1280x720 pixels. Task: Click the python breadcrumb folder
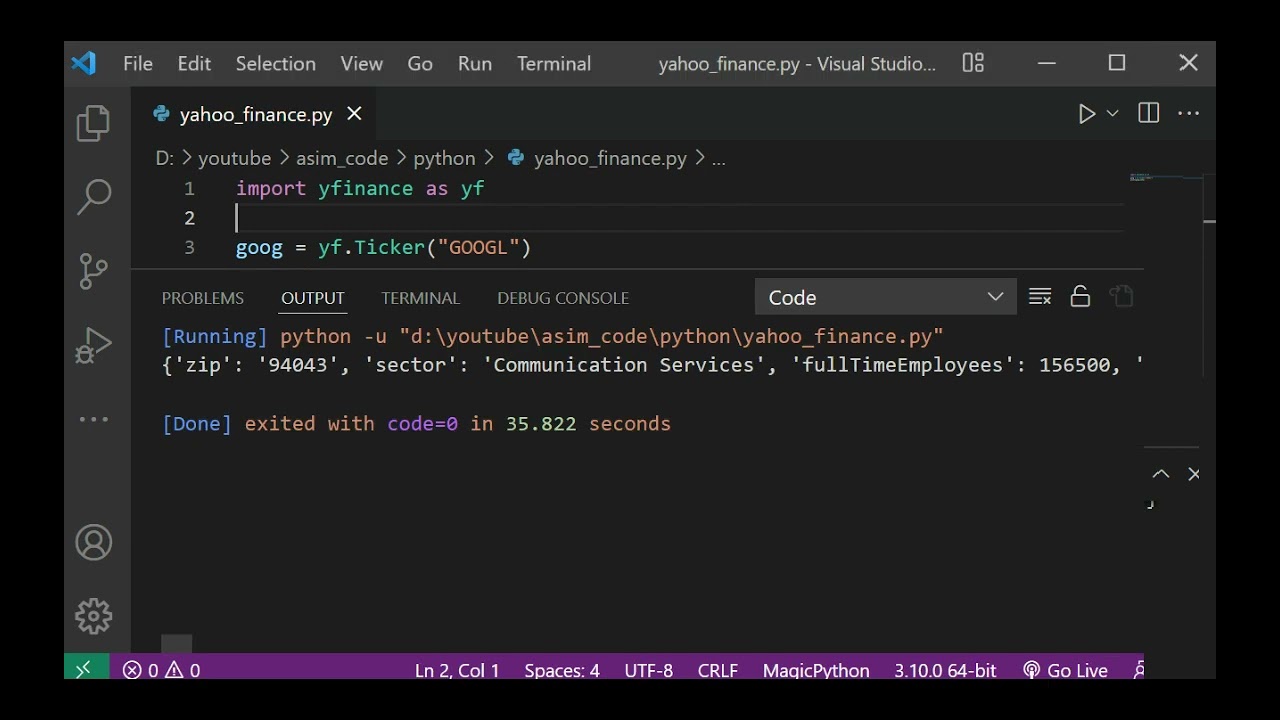pos(444,158)
